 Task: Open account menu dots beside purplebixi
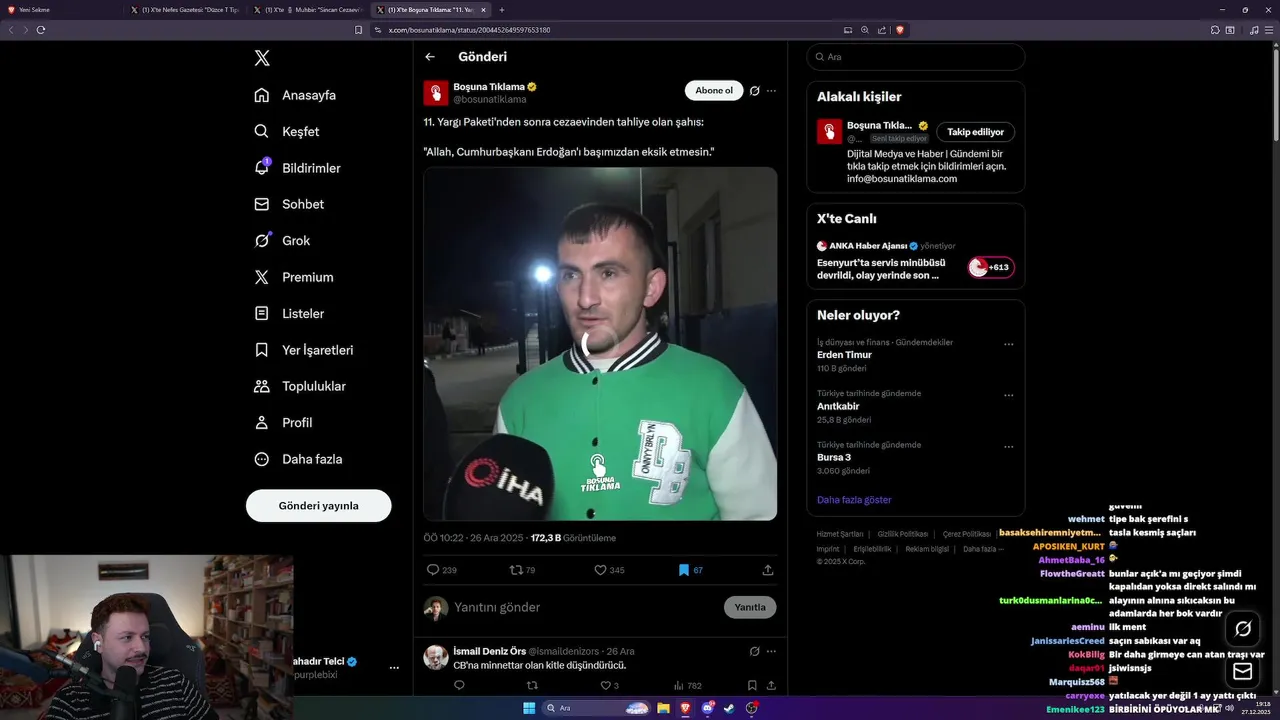[x=394, y=667]
